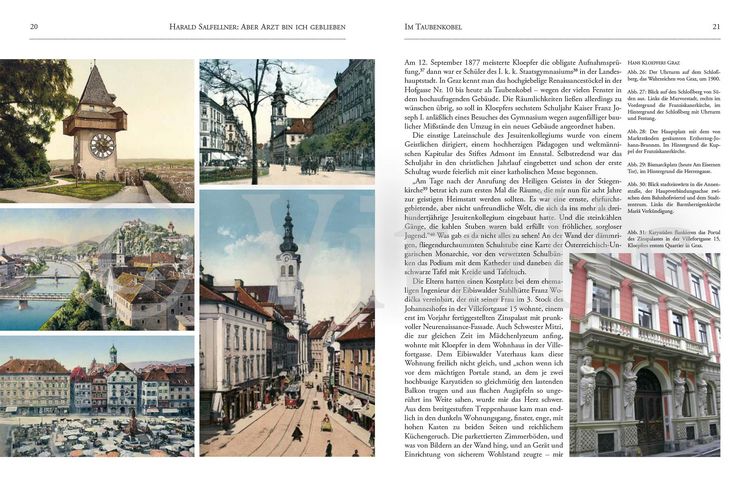Viewport: 750px width, 499px height.
Task: Open the Schlossberg and river Mur photo
Action: point(97,269)
